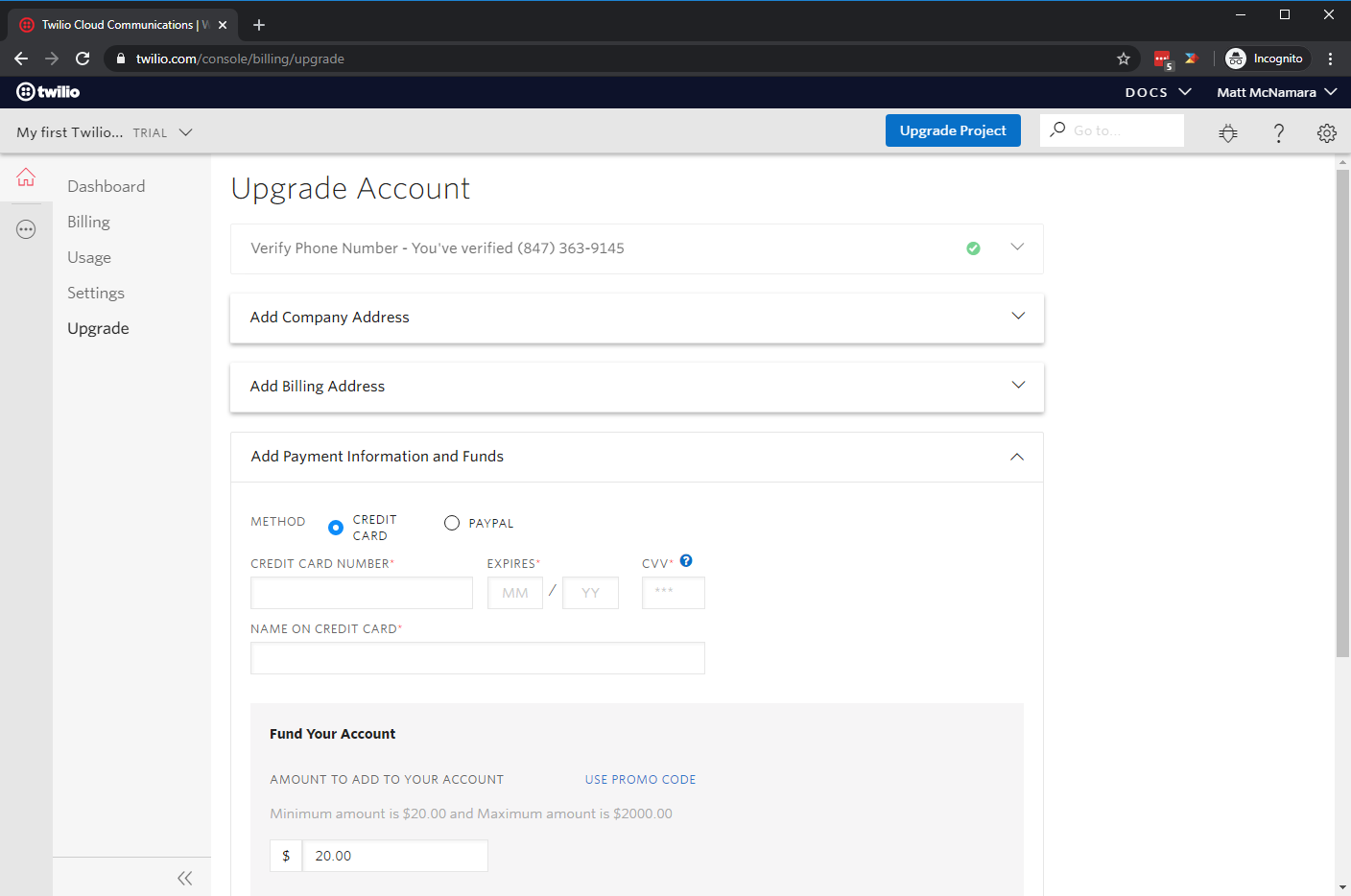Click the Upgrade Account heading
The height and width of the screenshot is (896, 1351).
pos(351,188)
